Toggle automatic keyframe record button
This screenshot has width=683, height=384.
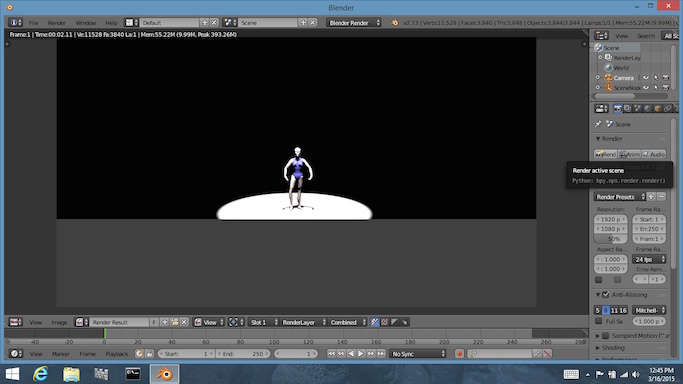point(459,354)
